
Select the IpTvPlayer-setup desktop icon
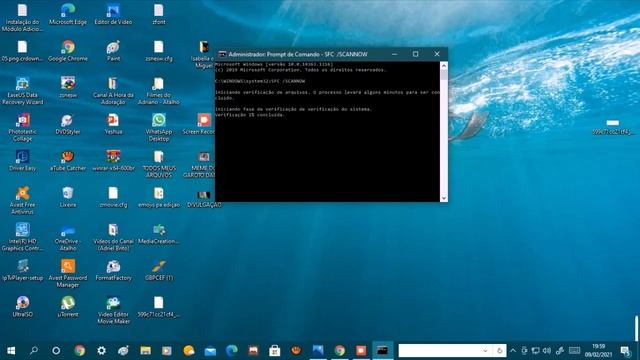click(22, 271)
